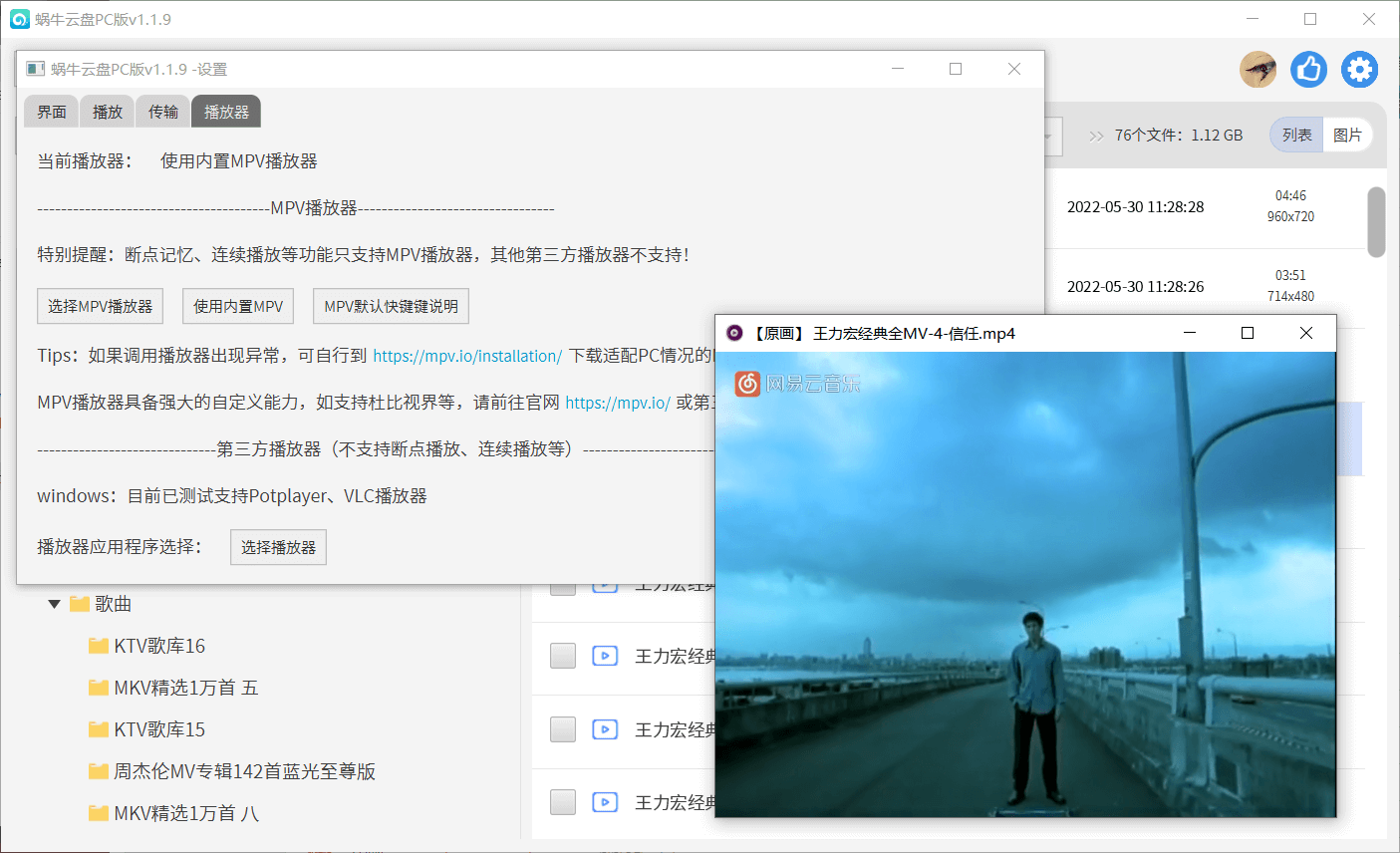This screenshot has height=853, width=1400.
Task: Switch the file view to 列表
Action: pos(1296,136)
